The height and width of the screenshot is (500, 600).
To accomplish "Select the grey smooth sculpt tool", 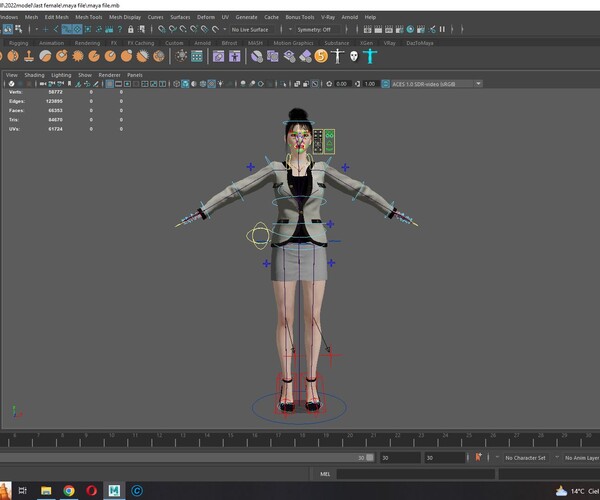I will 45,56.
